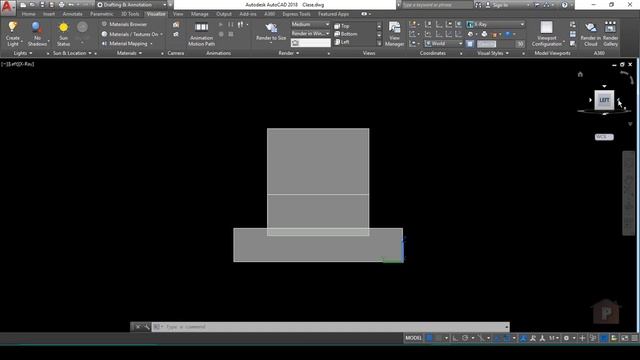Image resolution: width=640 pixels, height=360 pixels.
Task: Switch to the Manage ribbon tab
Action: pos(200,14)
